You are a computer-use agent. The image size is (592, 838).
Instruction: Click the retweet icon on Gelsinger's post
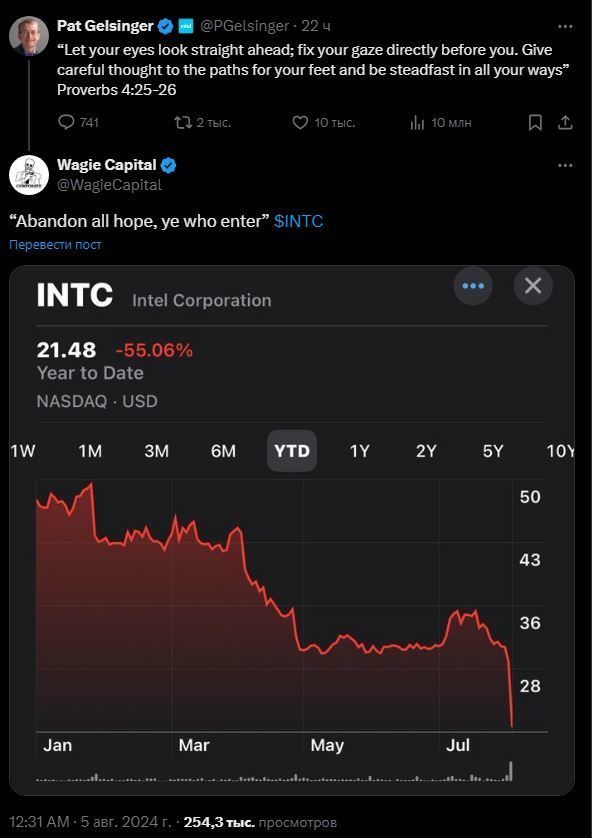click(183, 122)
